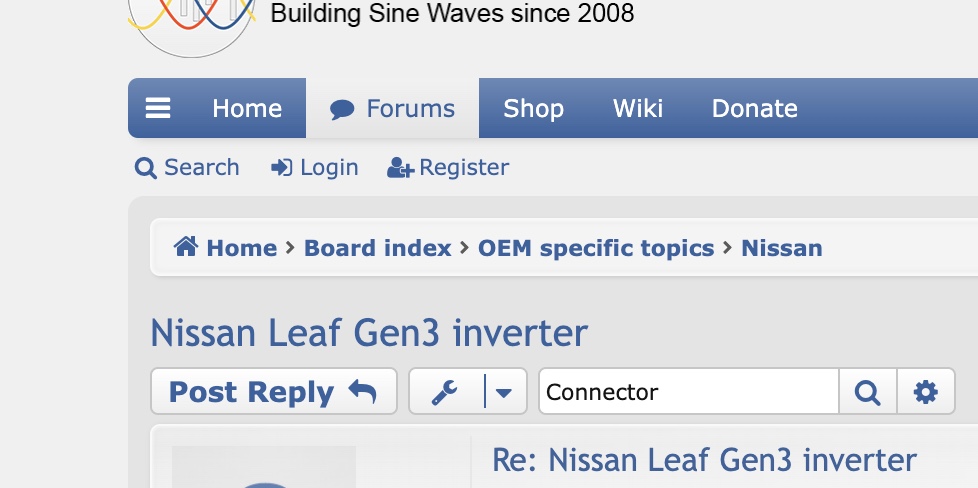
Task: Click the magnifier search button beside Connector
Action: point(867,392)
